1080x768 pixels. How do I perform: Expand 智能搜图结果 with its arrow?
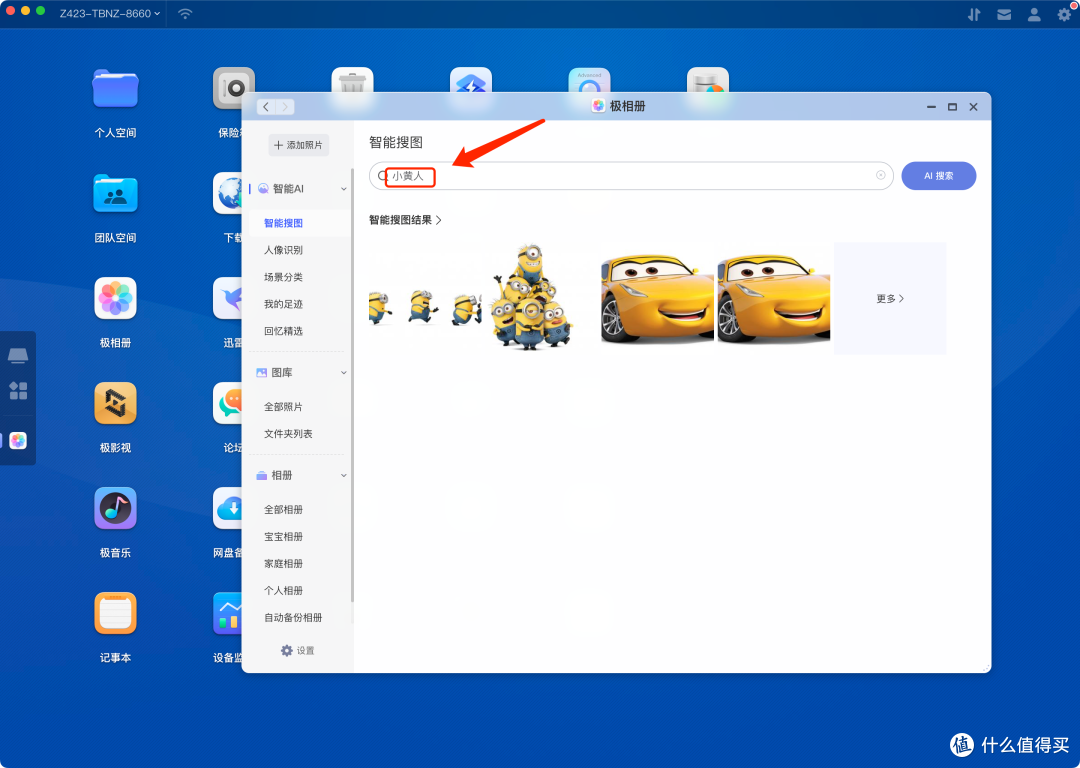(439, 220)
